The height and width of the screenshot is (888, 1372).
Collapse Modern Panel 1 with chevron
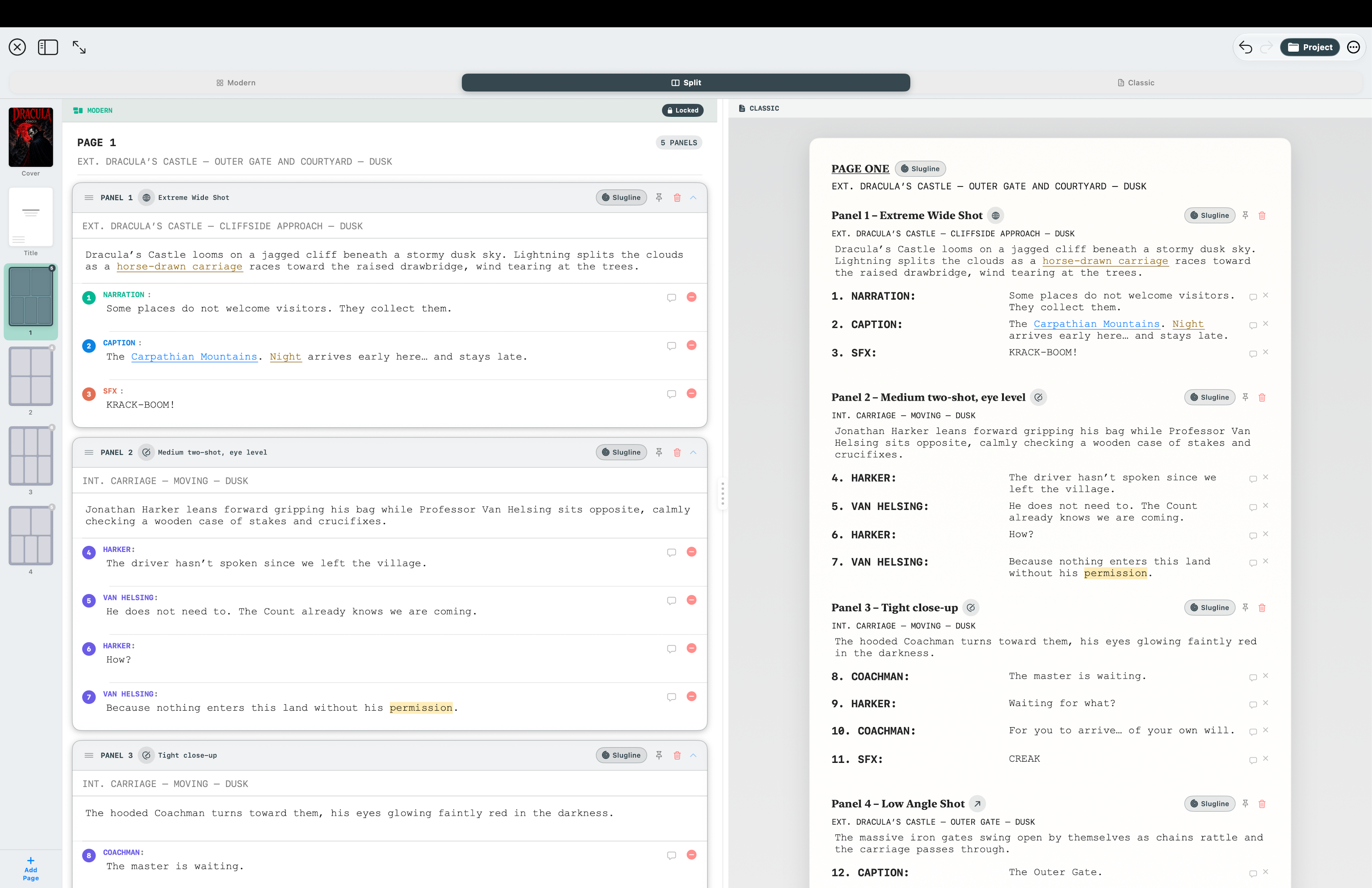click(694, 198)
